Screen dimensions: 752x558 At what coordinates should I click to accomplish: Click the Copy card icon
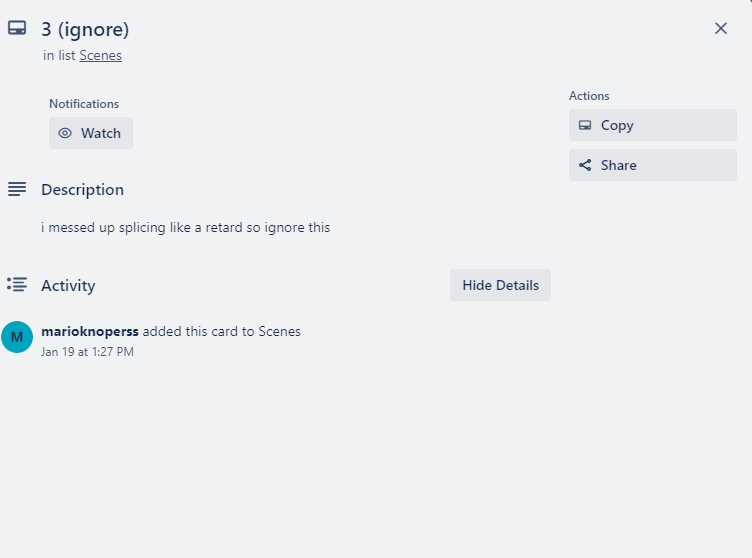click(585, 126)
